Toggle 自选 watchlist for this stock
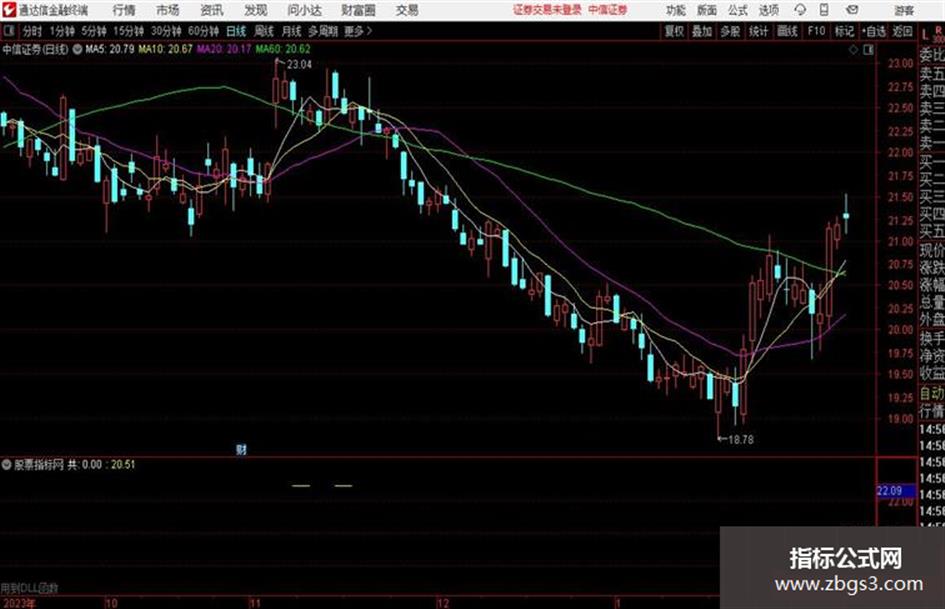Viewport: 945px width, 609px height. (873, 31)
